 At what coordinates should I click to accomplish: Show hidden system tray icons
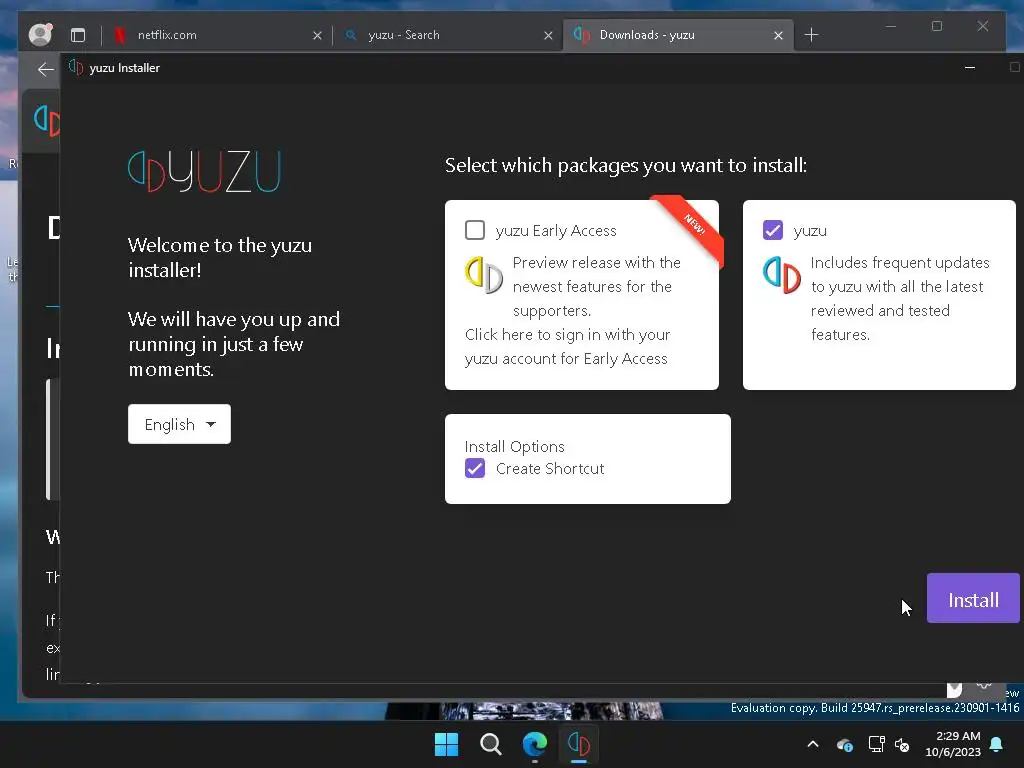point(813,744)
